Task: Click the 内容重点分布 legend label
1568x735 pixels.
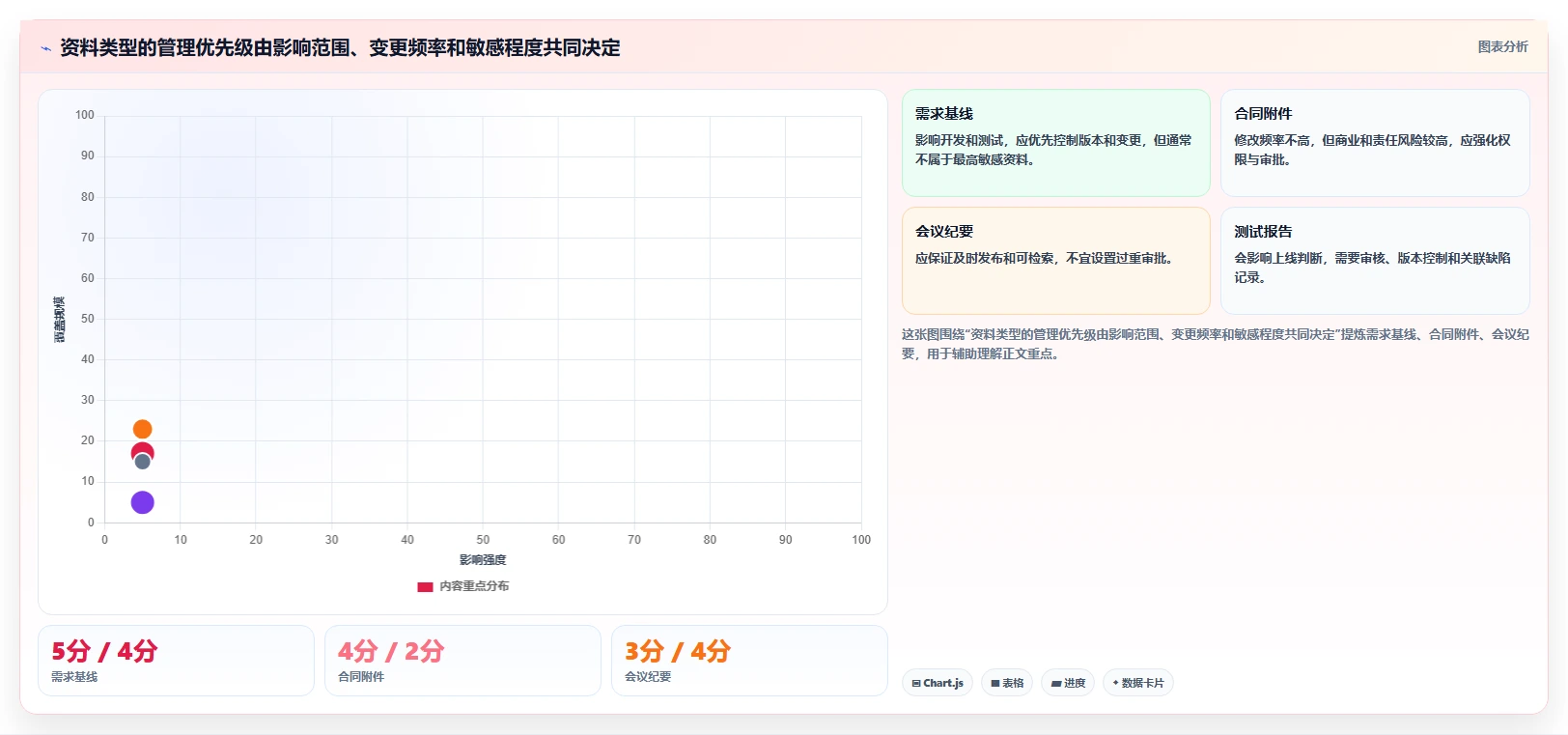Action: pos(474,586)
